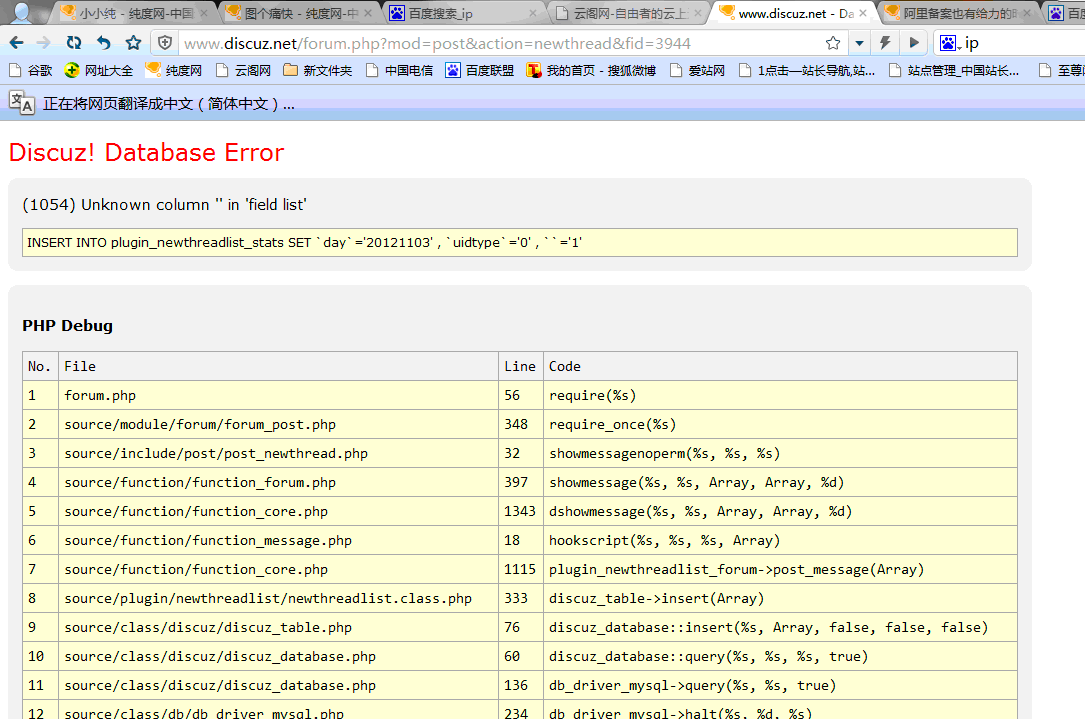Switch to the 百度搜索_ip tab
The width and height of the screenshot is (1085, 719).
[465, 13]
